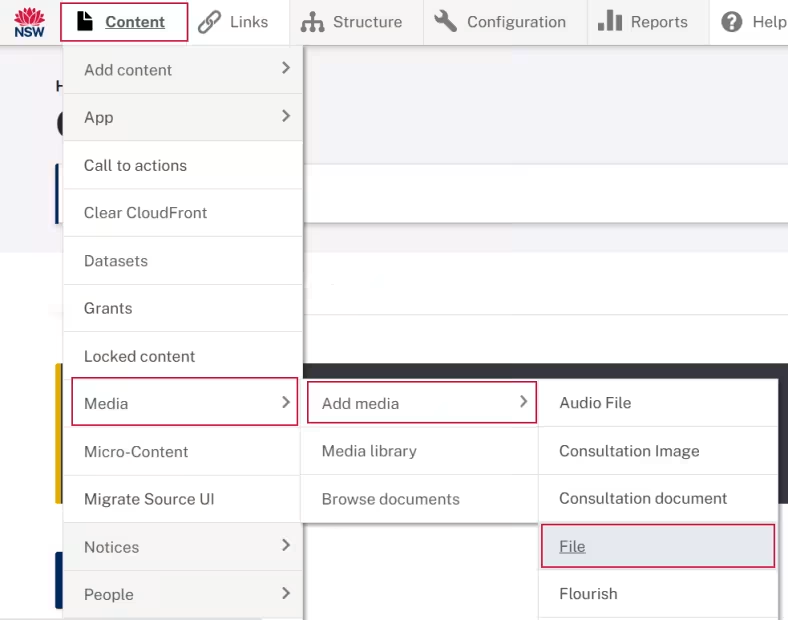Viewport: 788px width, 620px height.
Task: Expand the Add content submenu arrow
Action: [x=285, y=68]
